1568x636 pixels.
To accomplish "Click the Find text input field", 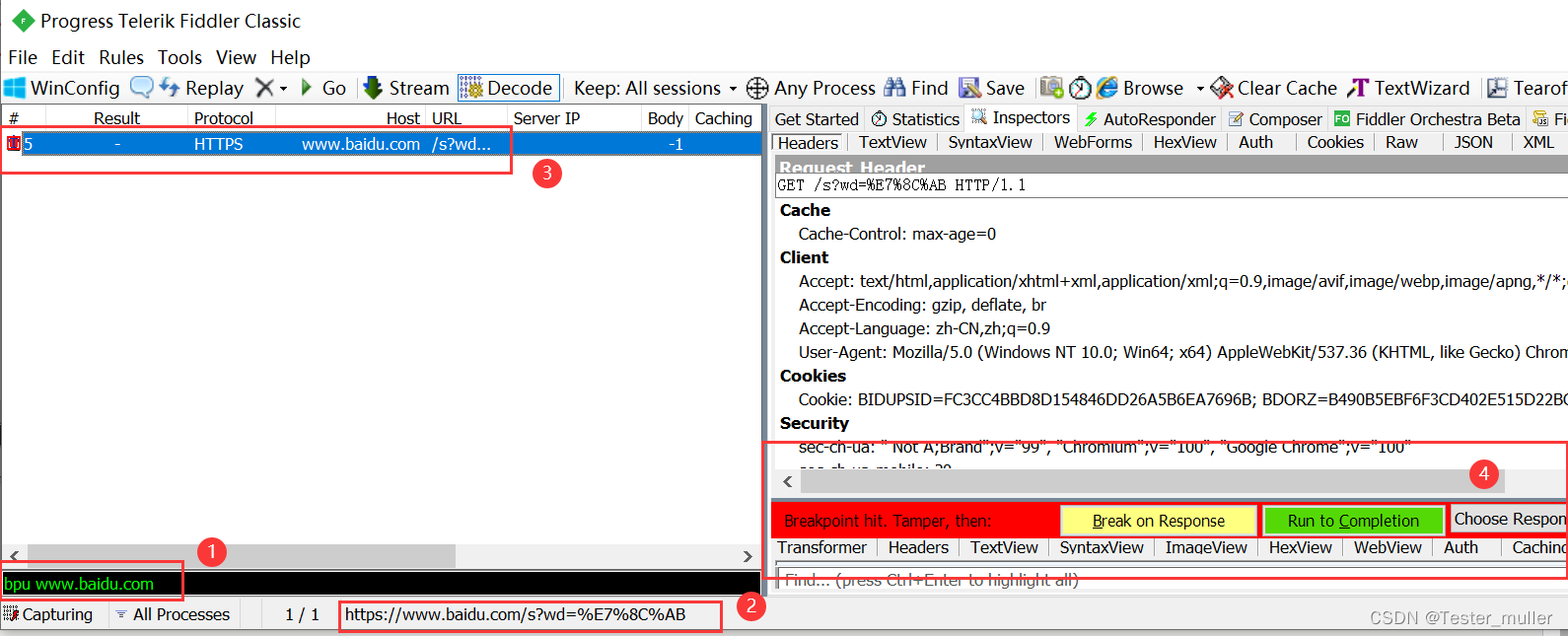I will pos(1172,580).
